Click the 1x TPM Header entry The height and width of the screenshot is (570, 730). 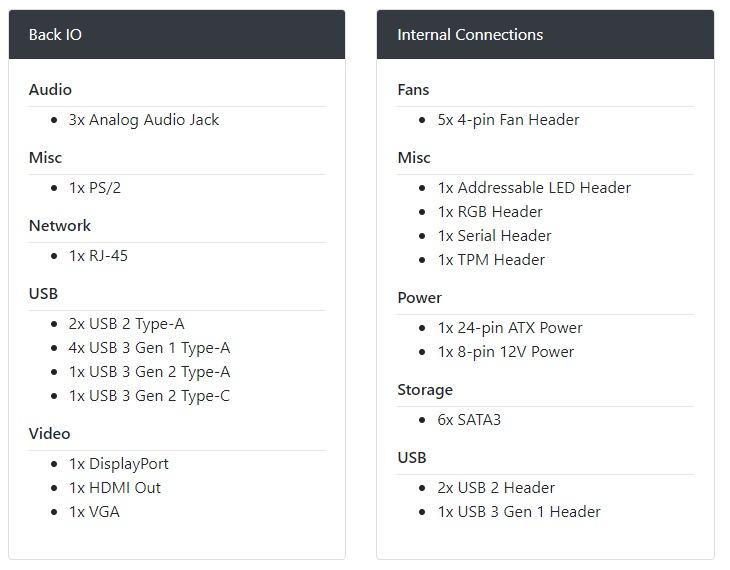pos(491,259)
